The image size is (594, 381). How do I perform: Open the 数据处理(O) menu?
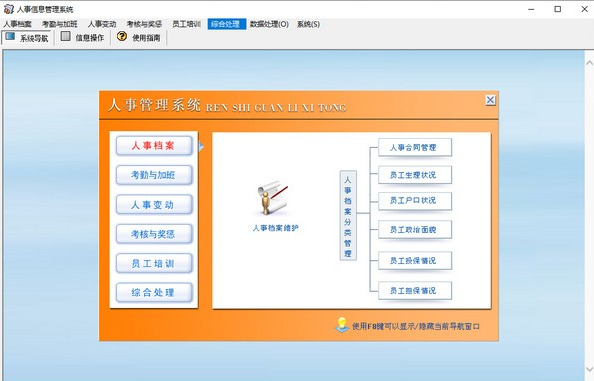pos(269,24)
